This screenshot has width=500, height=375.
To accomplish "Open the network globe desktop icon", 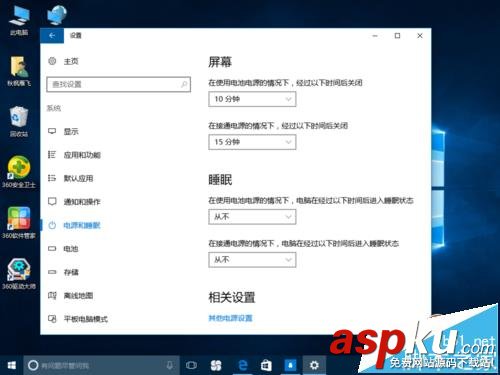I will pos(57,15).
